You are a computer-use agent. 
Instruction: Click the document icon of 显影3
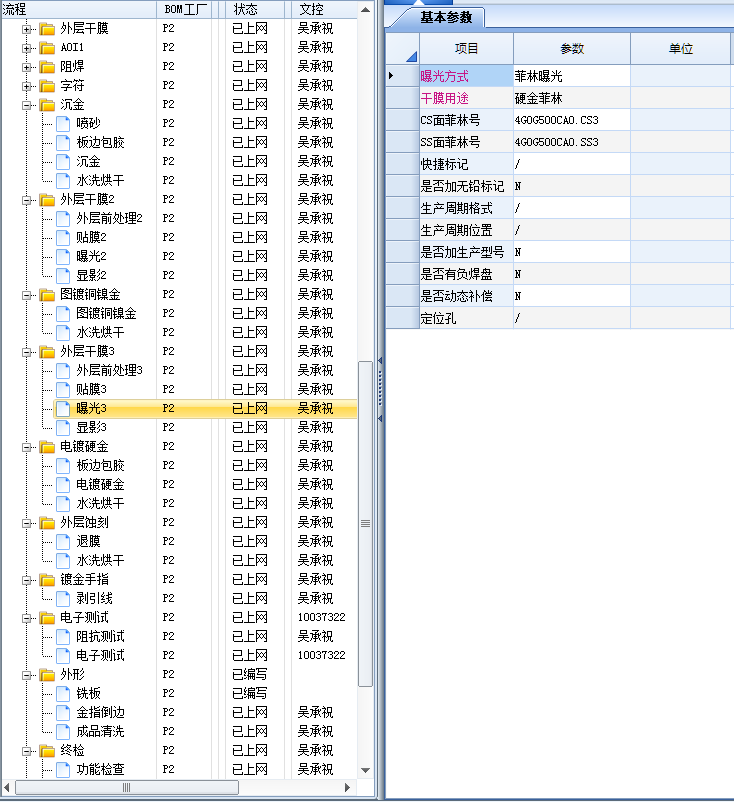(63, 427)
